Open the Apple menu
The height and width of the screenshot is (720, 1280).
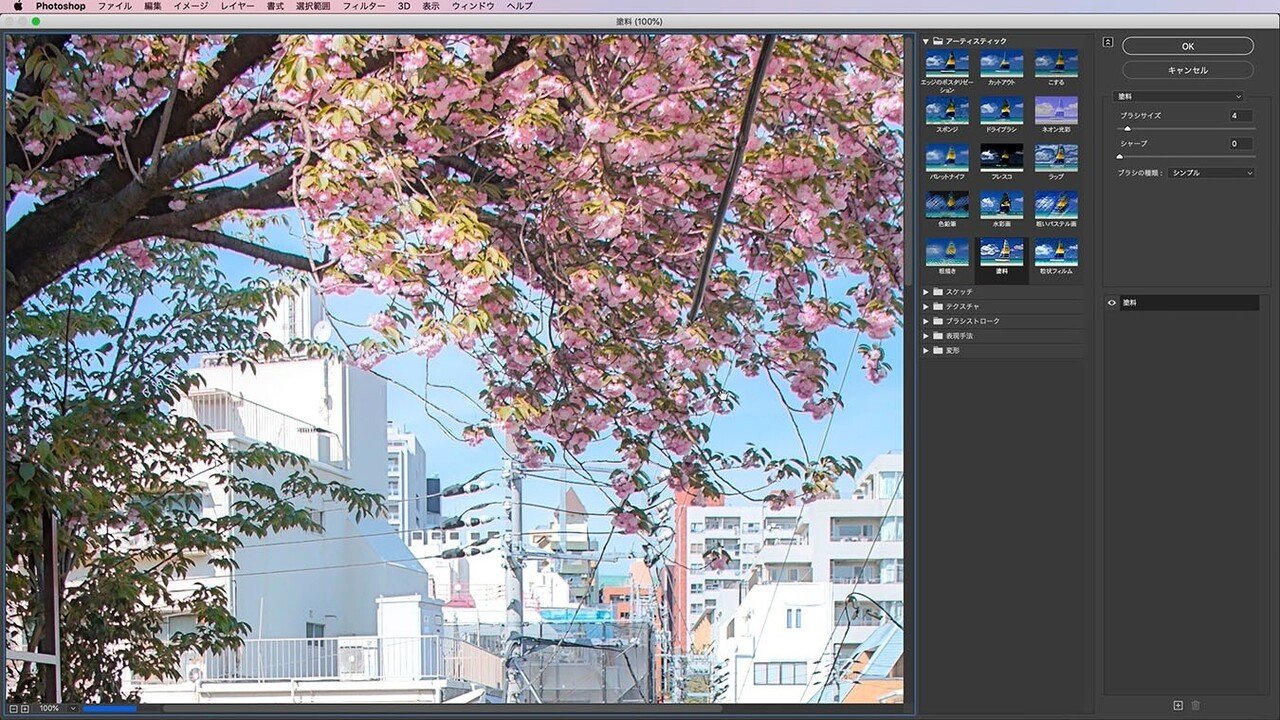click(x=18, y=6)
